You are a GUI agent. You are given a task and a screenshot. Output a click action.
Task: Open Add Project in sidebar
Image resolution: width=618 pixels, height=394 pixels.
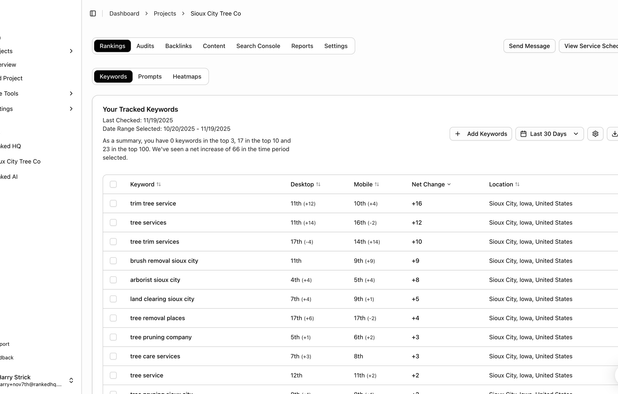point(11,78)
